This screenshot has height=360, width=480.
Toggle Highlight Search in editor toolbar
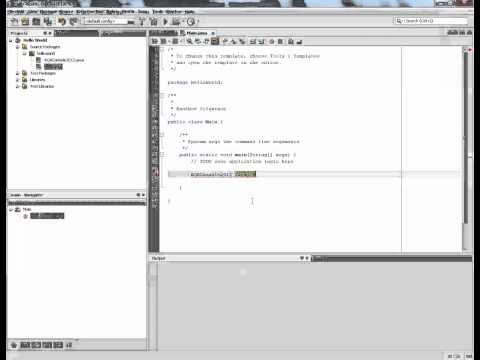[215, 42]
